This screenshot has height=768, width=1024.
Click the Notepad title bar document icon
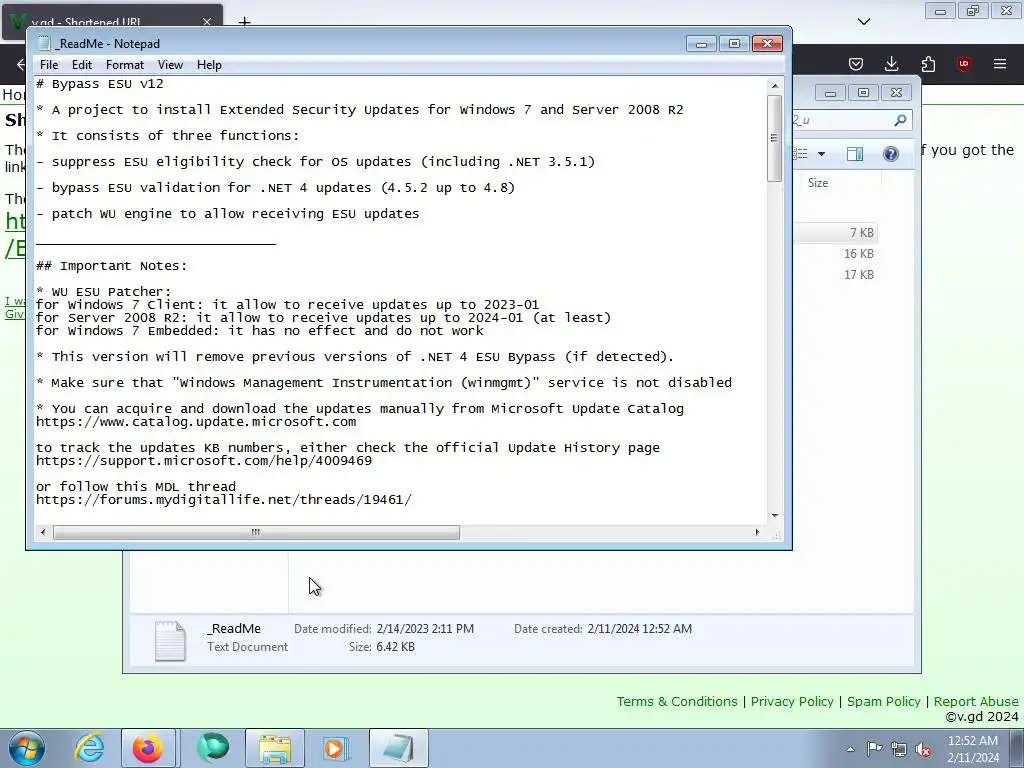(x=44, y=44)
